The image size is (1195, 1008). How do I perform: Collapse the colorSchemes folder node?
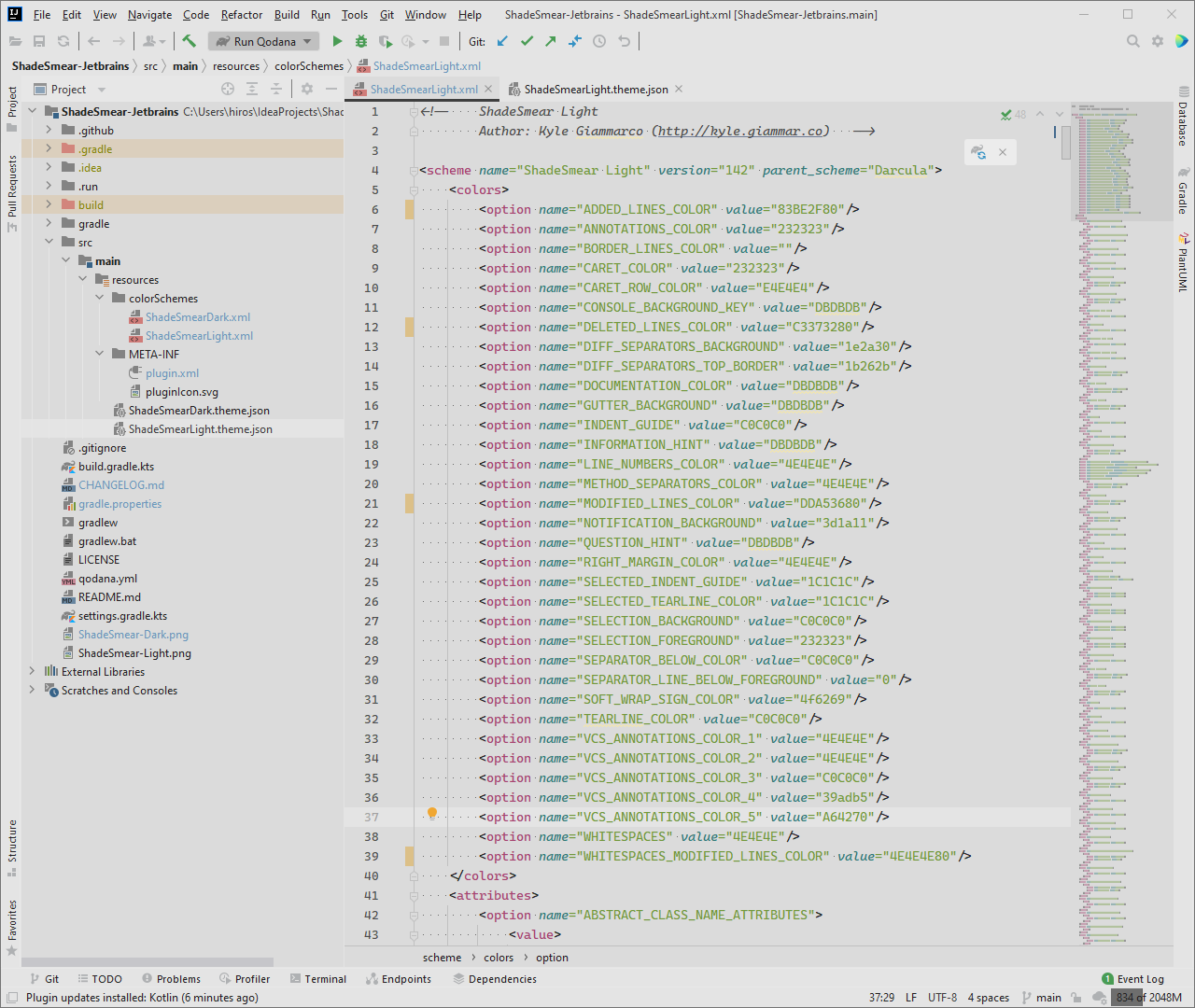coord(99,298)
